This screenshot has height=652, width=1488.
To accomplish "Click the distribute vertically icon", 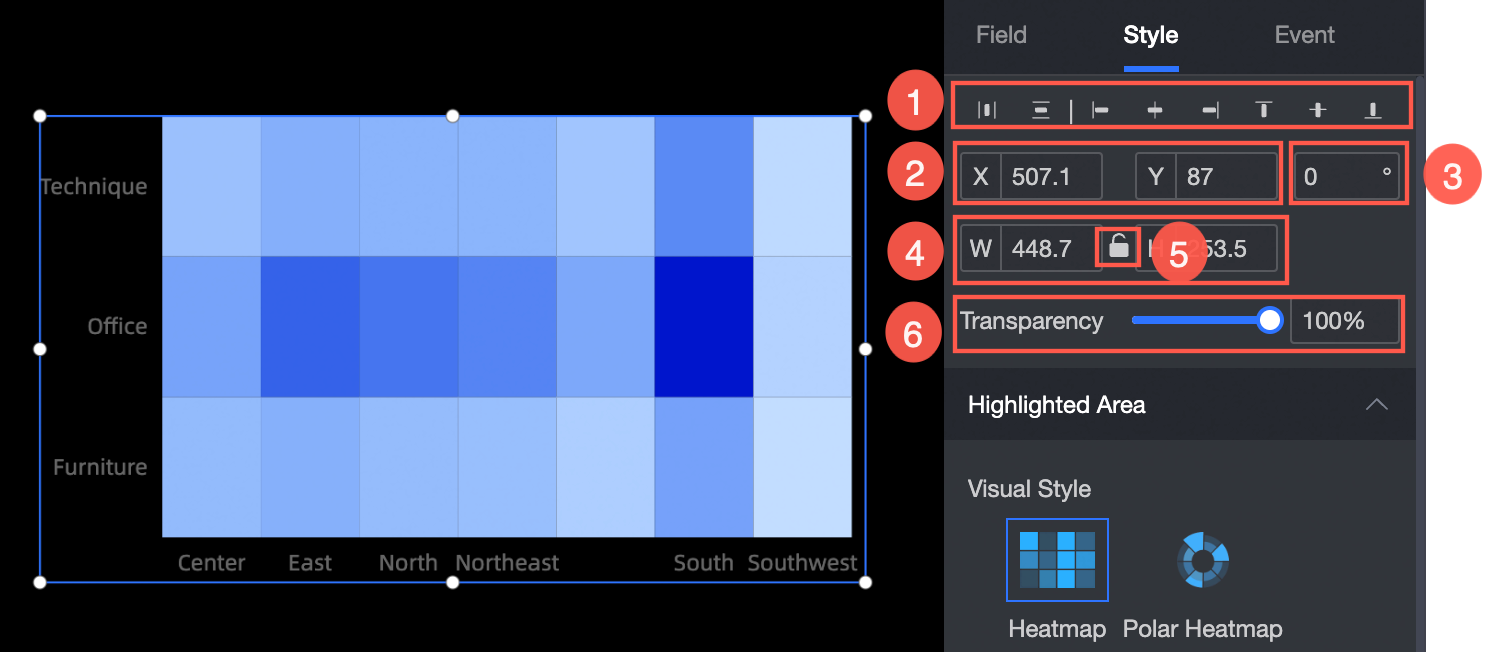I will pyautogui.click(x=1041, y=110).
